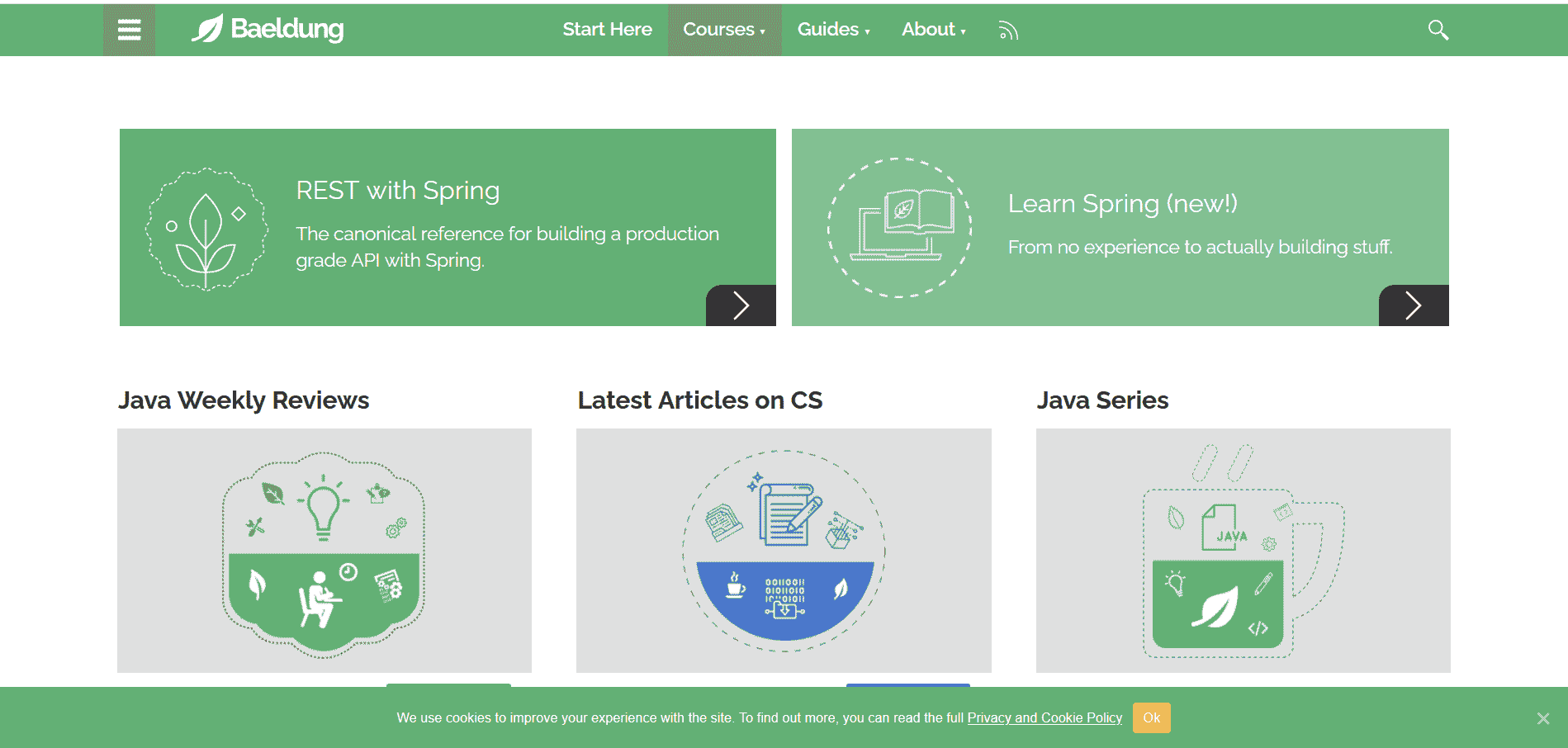
Task: Accept cookies with the Ok button
Action: pyautogui.click(x=1151, y=717)
